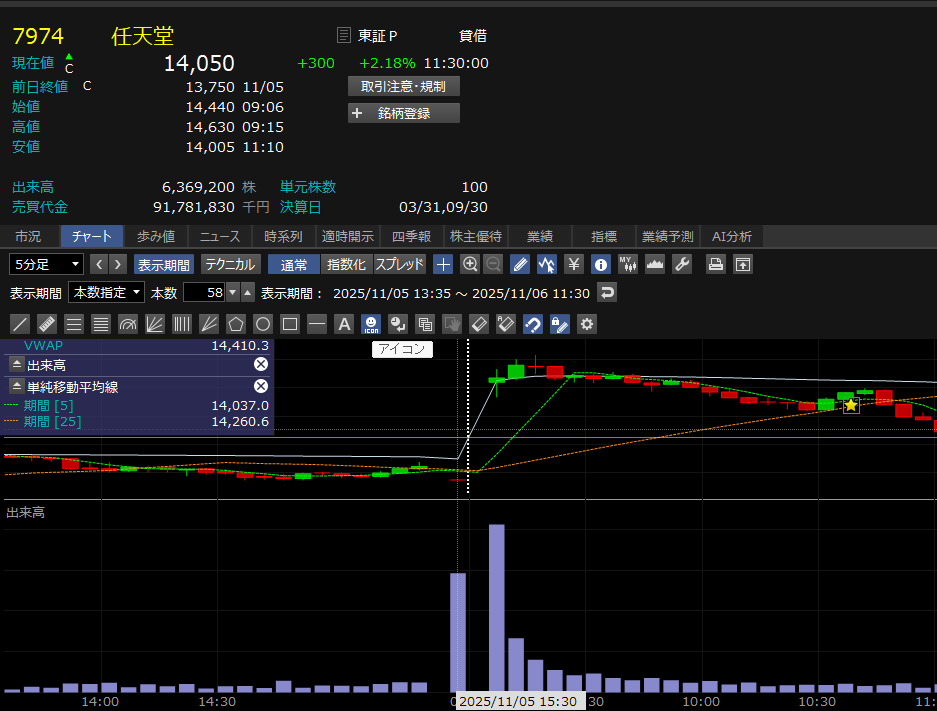Image resolution: width=937 pixels, height=711 pixels.
Task: Select the trend line drawing tool
Action: [19, 324]
